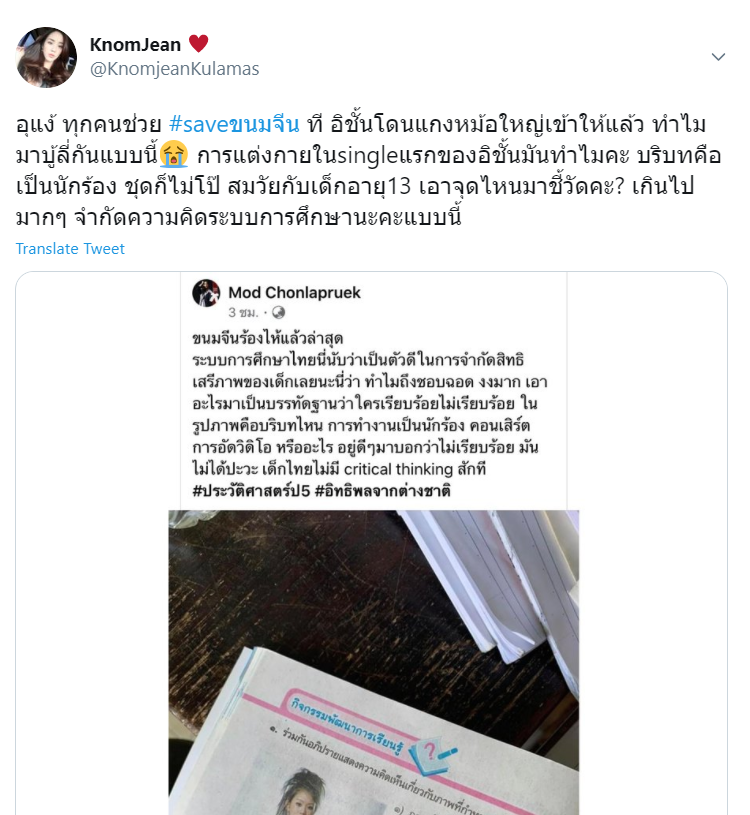This screenshot has height=815, width=750.
Task: Click the '3 ชม.' post timestamp
Action: click(243, 312)
